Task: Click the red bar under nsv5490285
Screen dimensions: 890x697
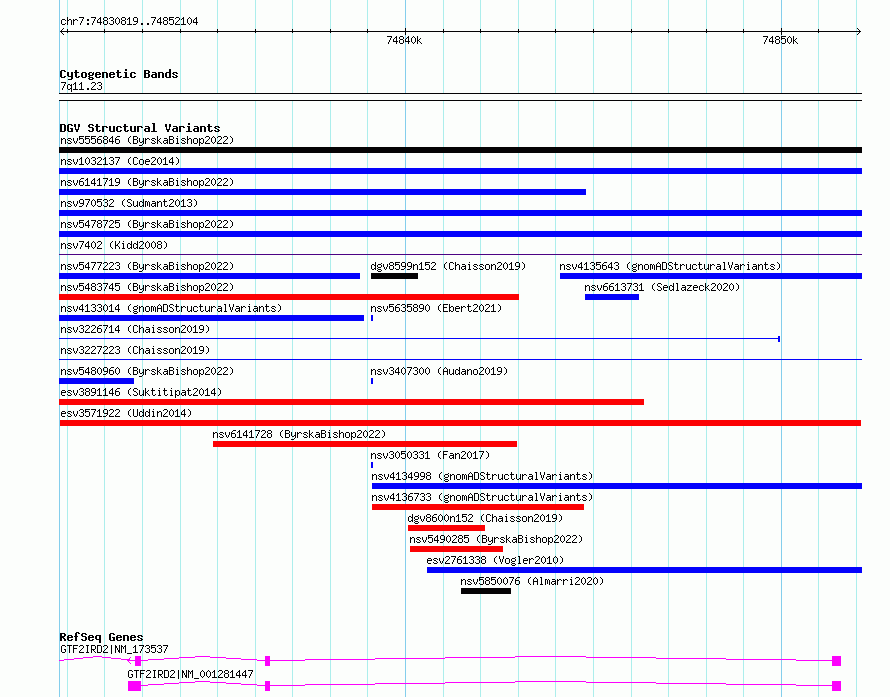Action: 456,549
